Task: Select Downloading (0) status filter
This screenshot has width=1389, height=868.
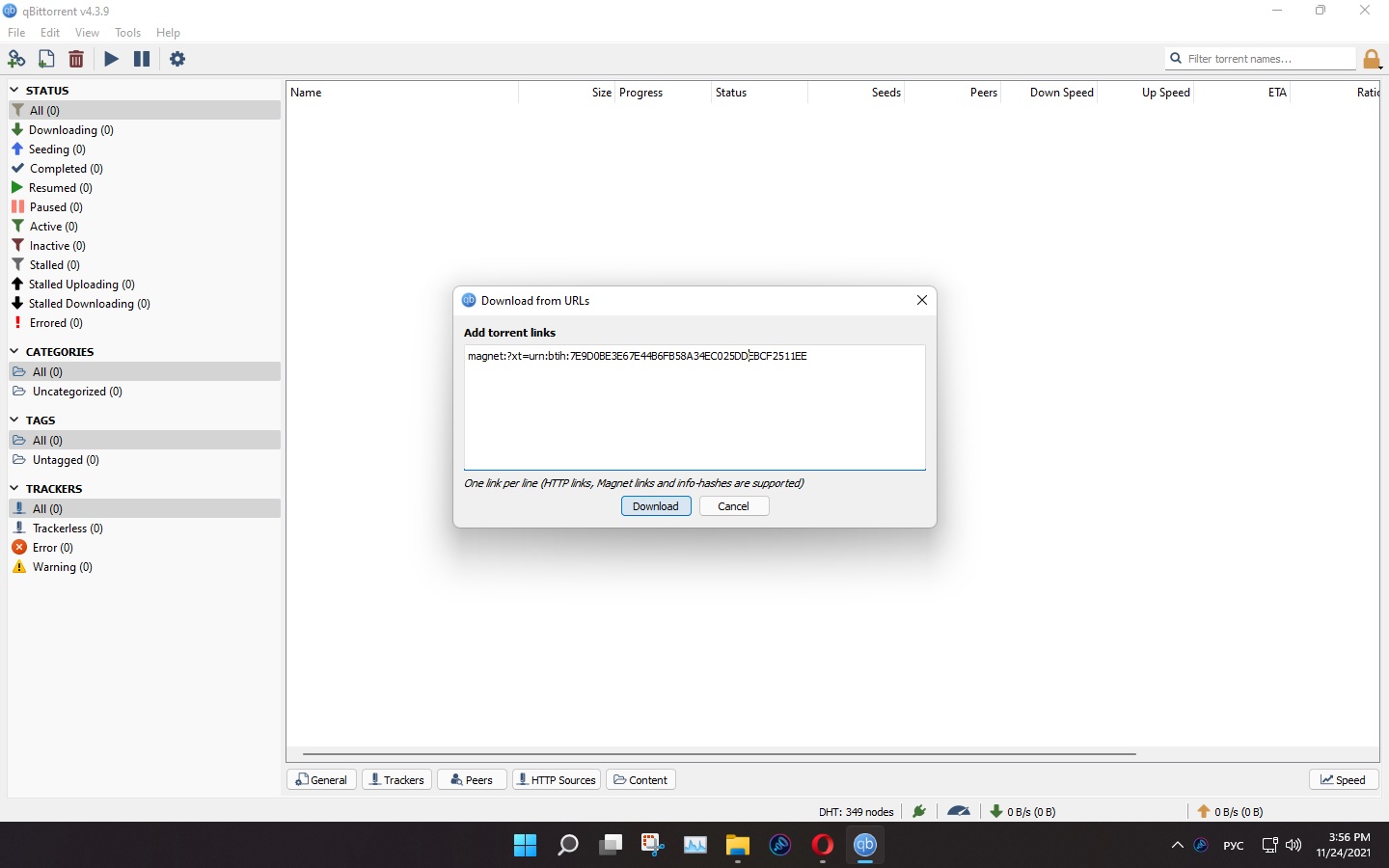Action: click(145, 129)
